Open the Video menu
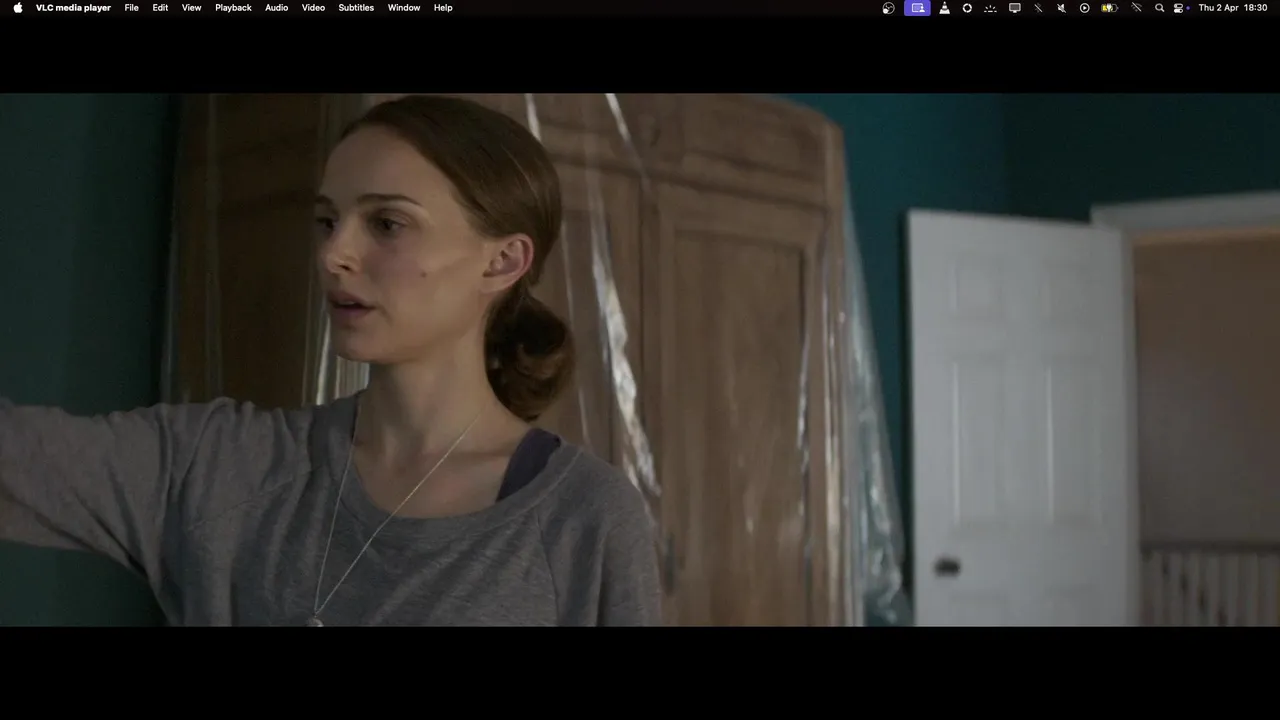1280x720 pixels. pyautogui.click(x=313, y=8)
